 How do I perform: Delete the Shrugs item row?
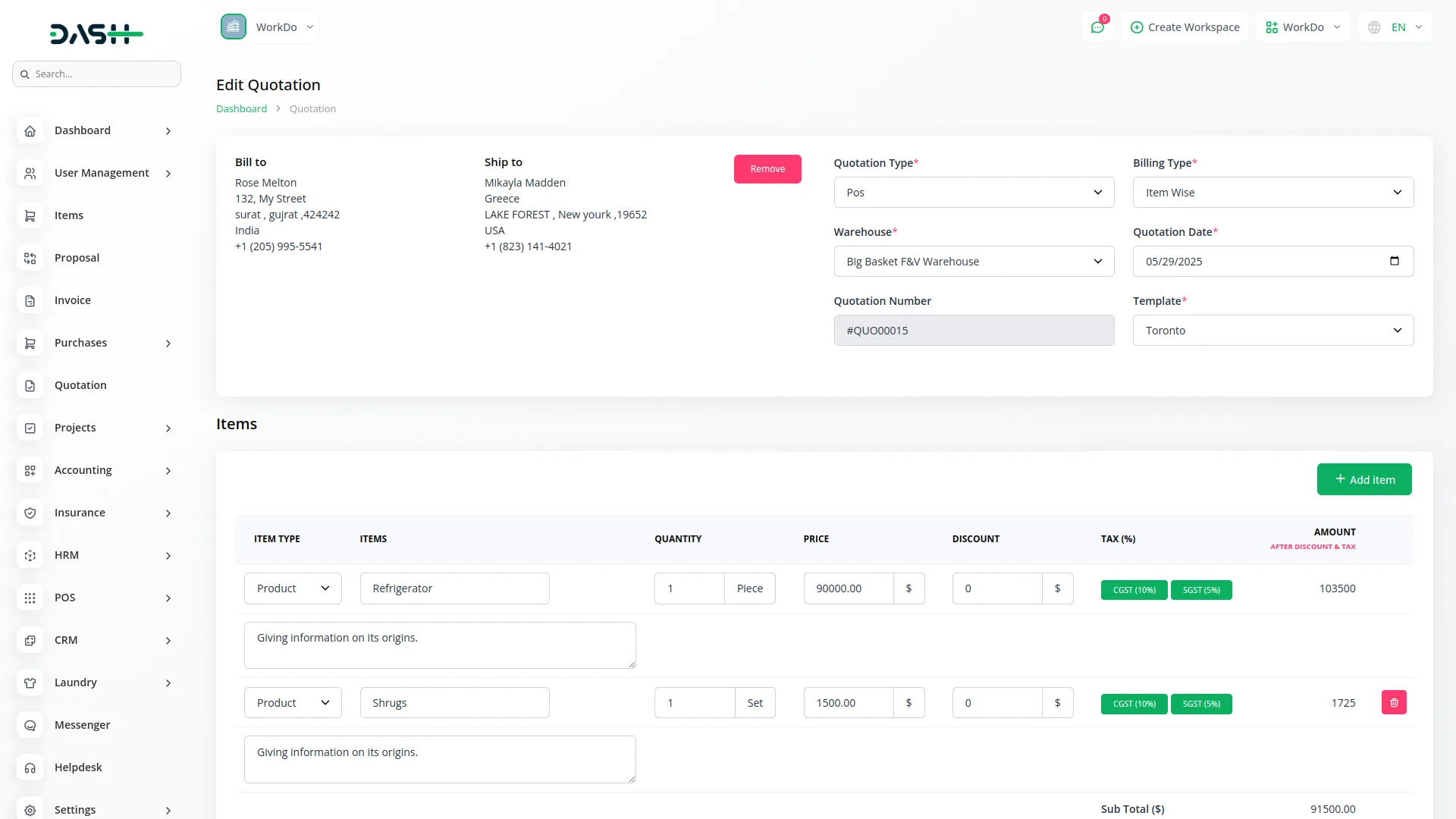(1394, 702)
